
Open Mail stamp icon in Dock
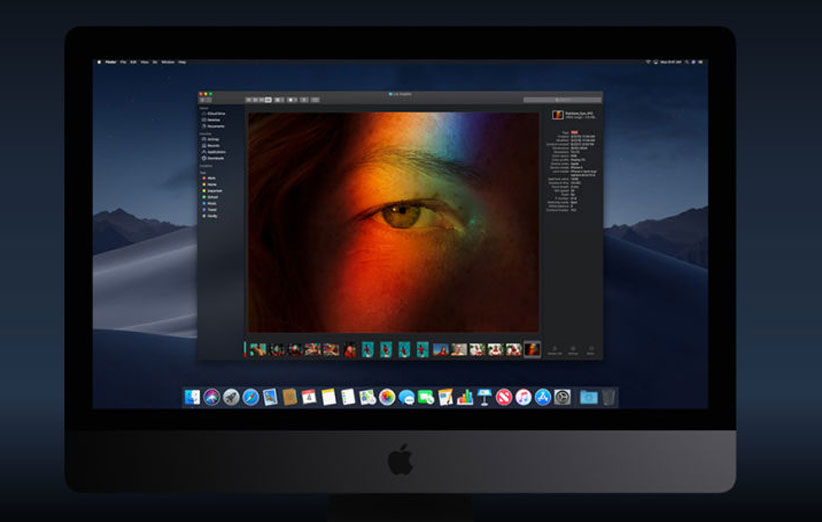tap(270, 397)
